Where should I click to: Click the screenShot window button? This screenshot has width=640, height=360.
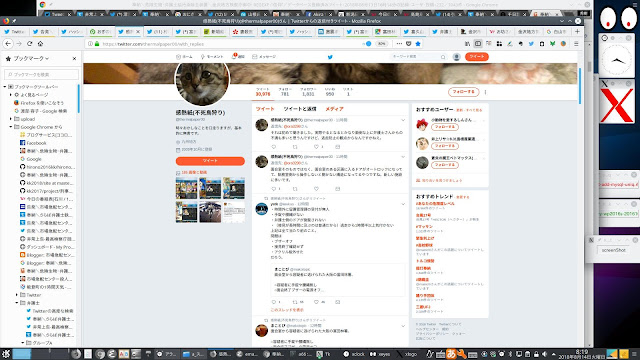[613, 250]
